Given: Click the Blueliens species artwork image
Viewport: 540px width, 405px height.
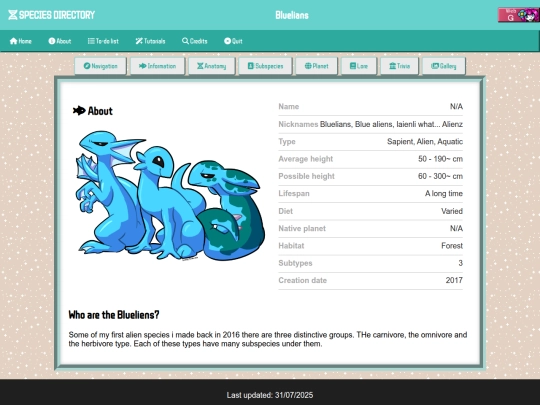Looking at the screenshot, I should [170, 195].
